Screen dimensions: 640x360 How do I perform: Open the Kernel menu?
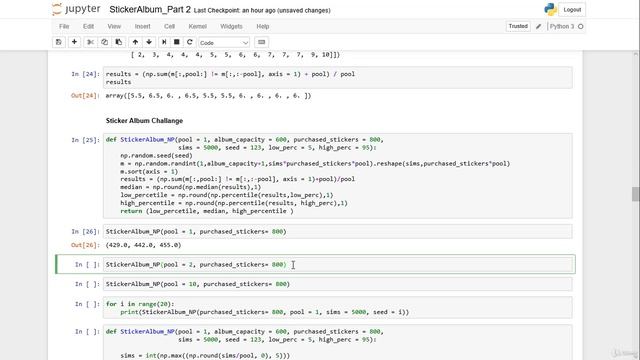tap(198, 26)
